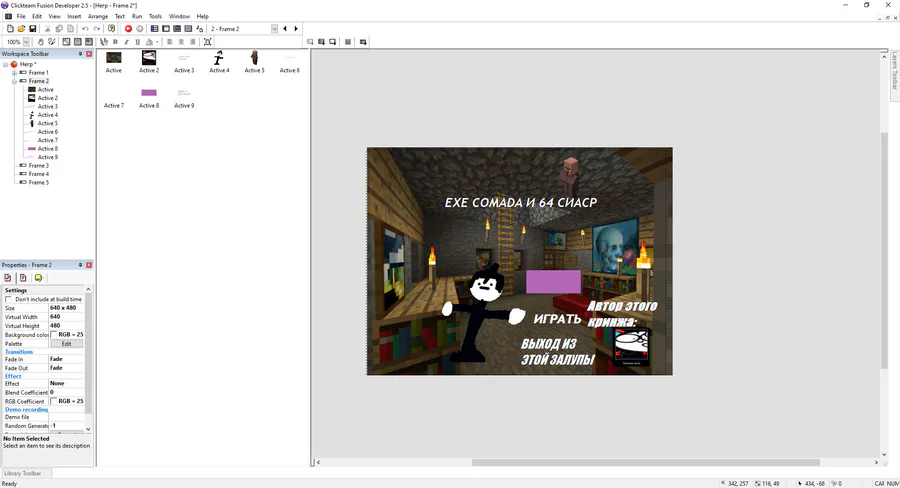Click RGB Coefficient color swatch
Image resolution: width=900 pixels, height=488 pixels.
click(x=54, y=401)
